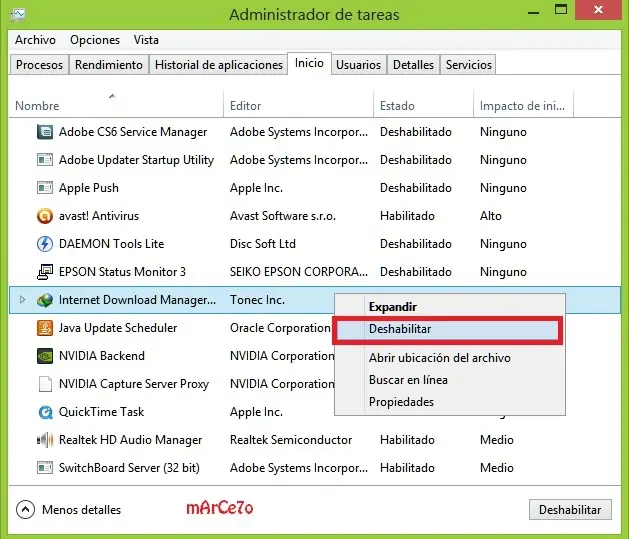Image resolution: width=629 pixels, height=539 pixels.
Task: Click the DAEMON Tools Lite lightning icon
Action: click(x=45, y=244)
